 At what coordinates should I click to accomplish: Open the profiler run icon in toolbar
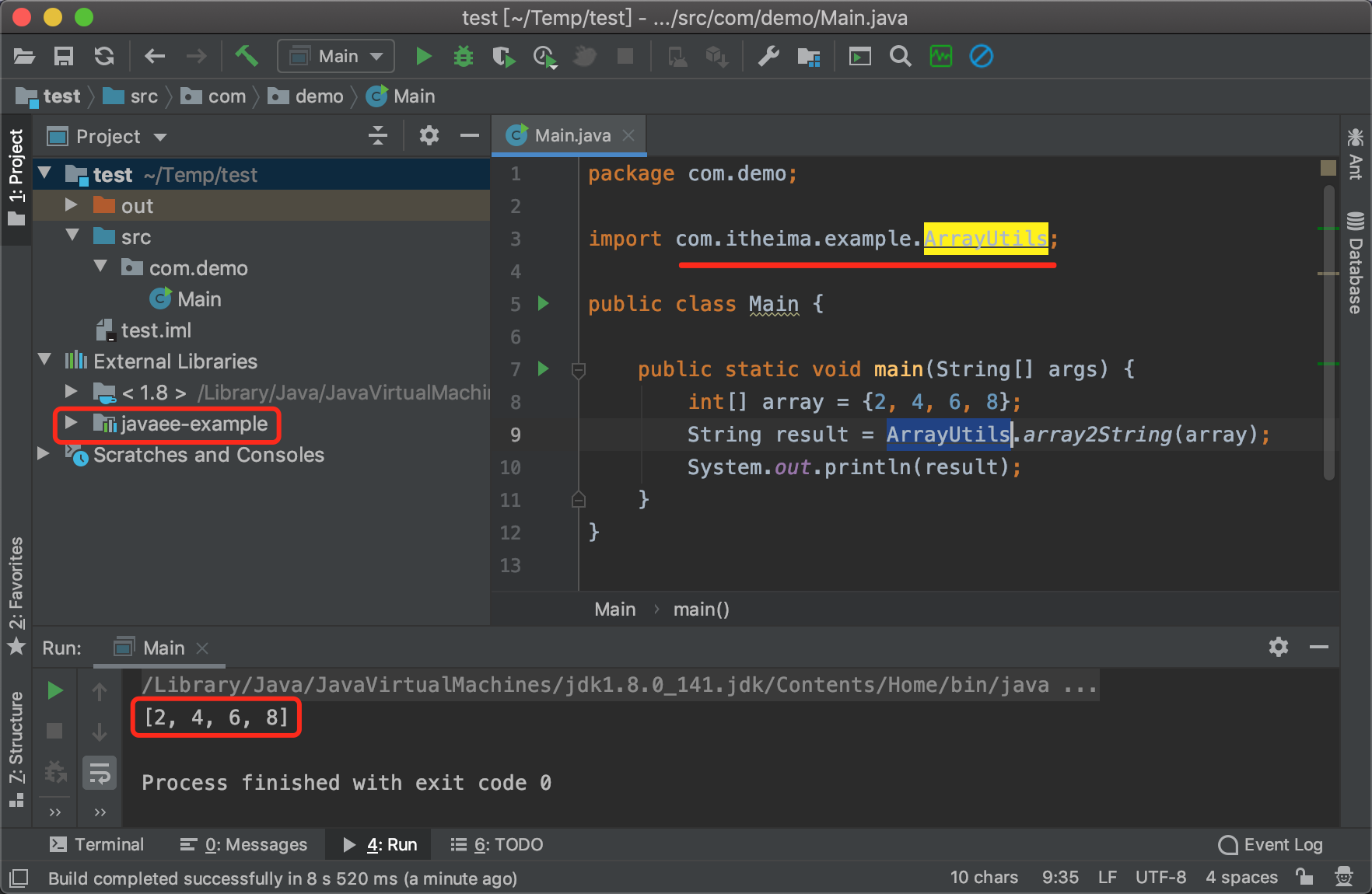[544, 57]
